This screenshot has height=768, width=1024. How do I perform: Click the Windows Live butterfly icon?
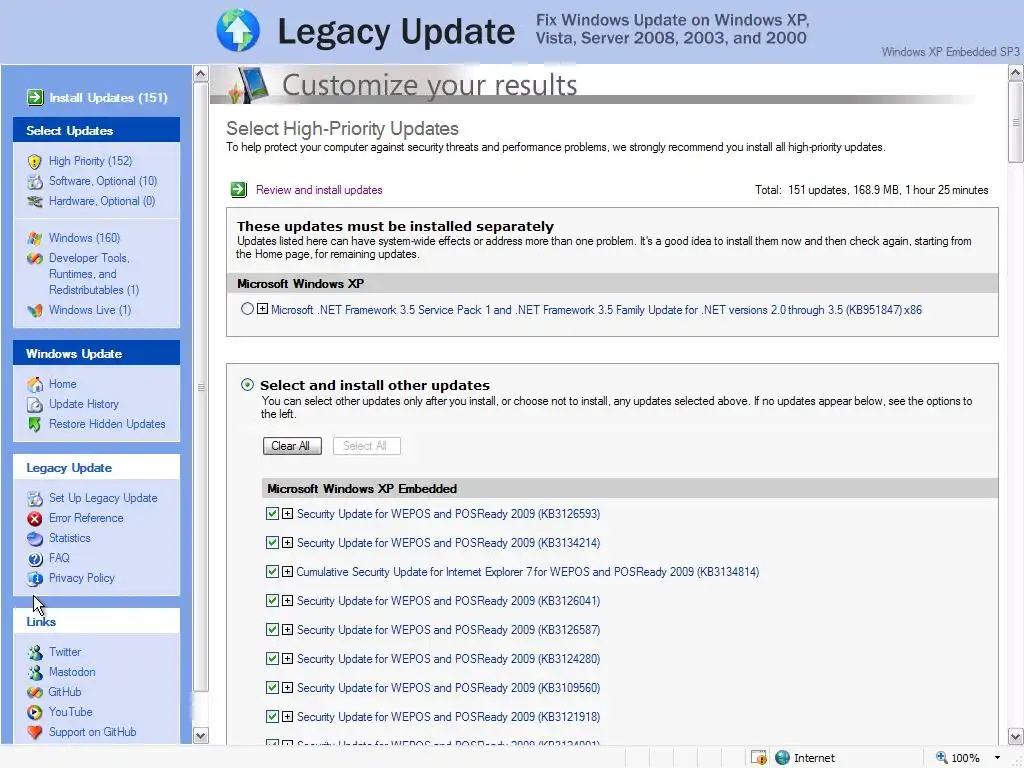pos(35,310)
